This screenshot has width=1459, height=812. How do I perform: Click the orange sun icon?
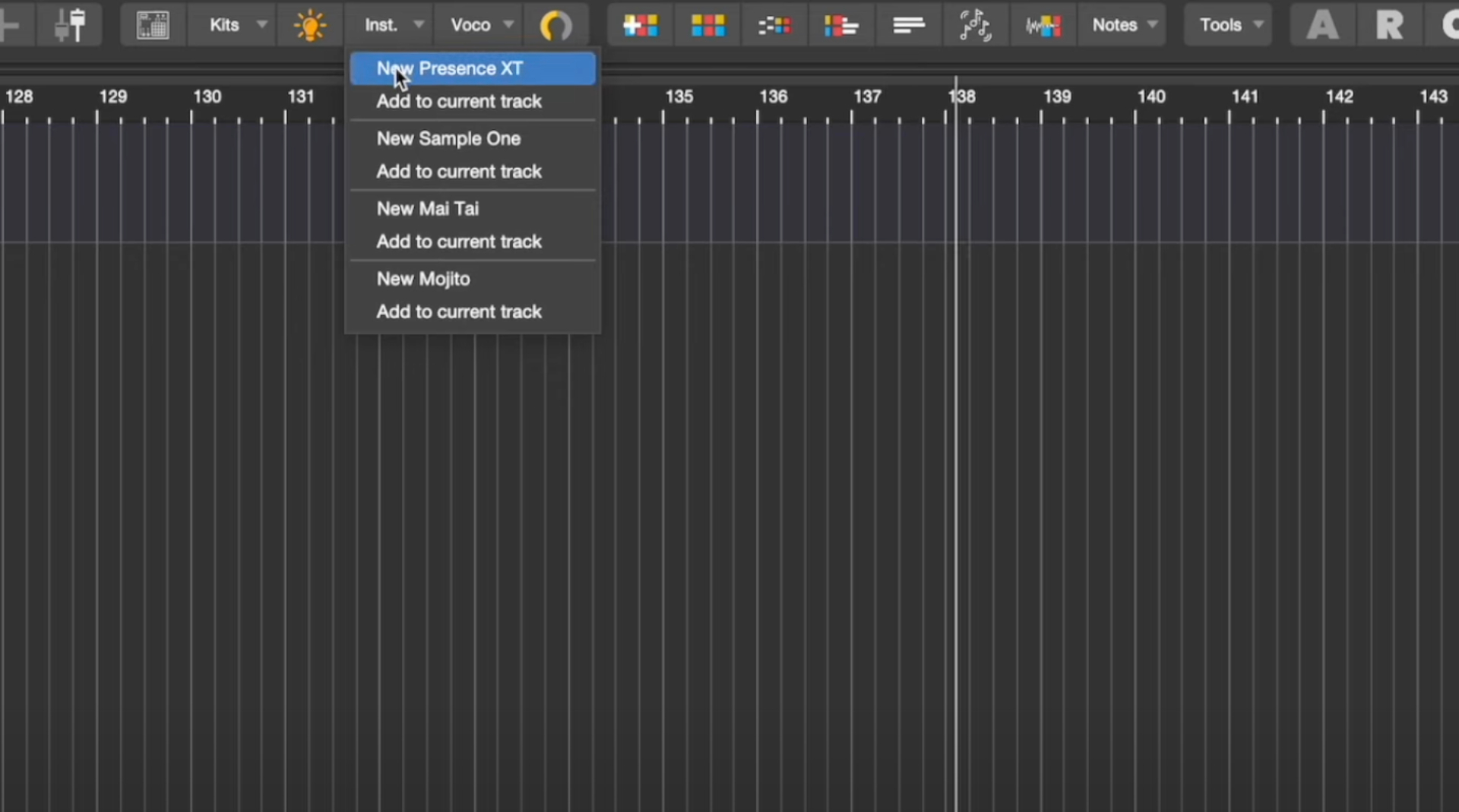tap(310, 25)
